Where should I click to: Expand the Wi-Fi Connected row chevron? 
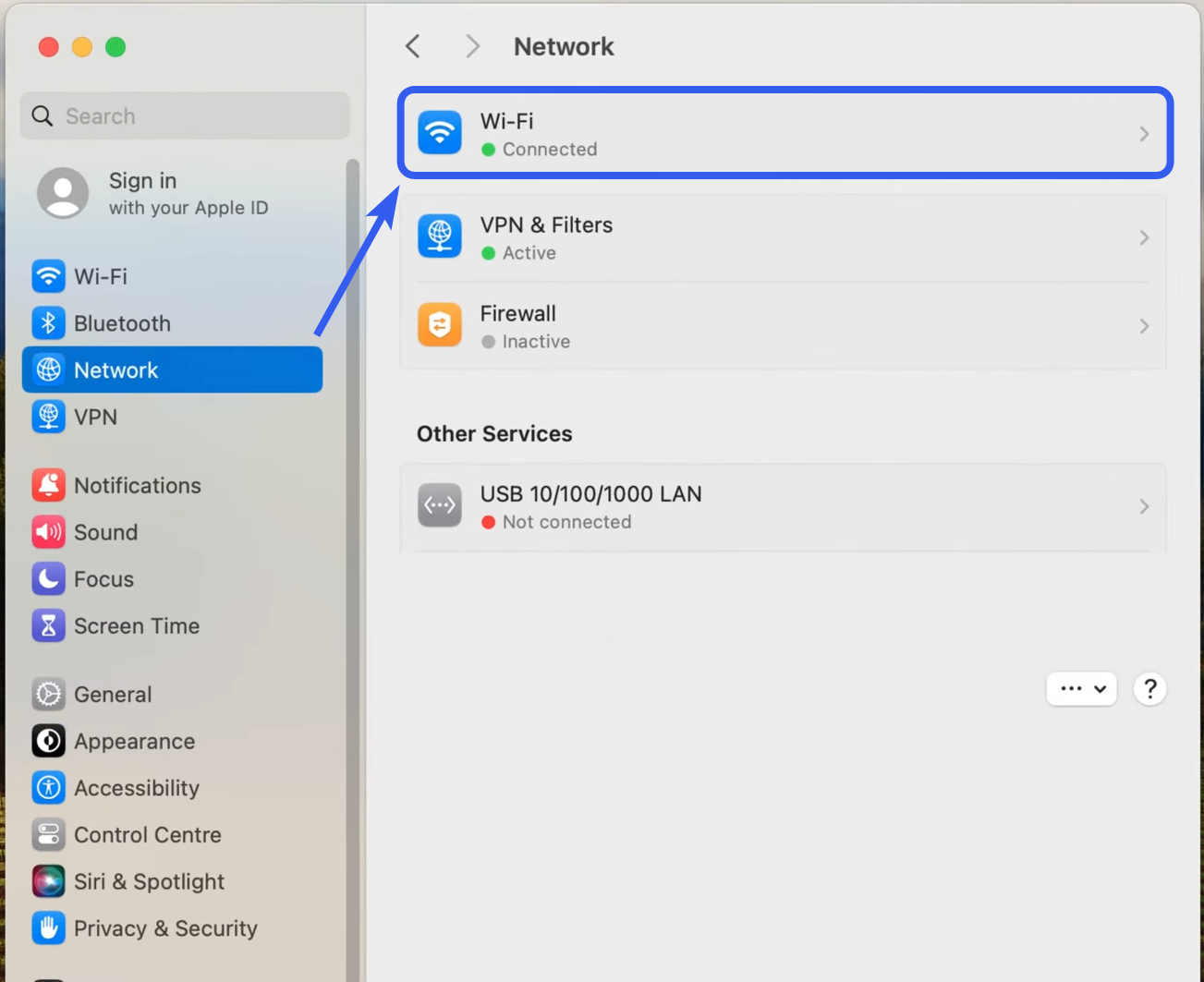coord(1144,134)
